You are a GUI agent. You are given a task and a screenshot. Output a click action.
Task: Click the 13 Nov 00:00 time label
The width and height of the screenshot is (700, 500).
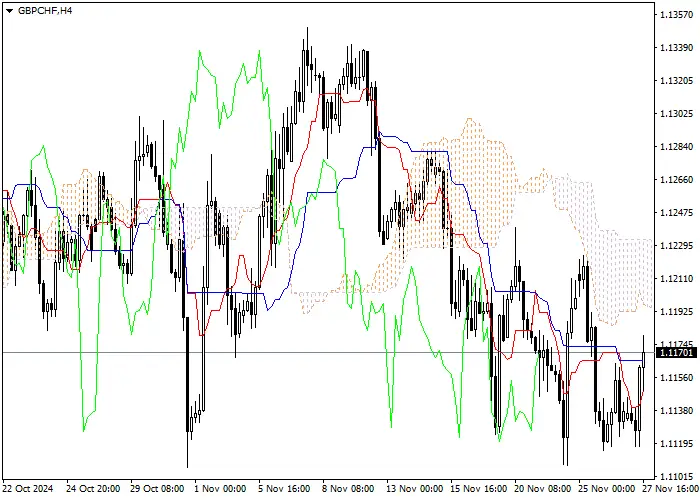415,489
